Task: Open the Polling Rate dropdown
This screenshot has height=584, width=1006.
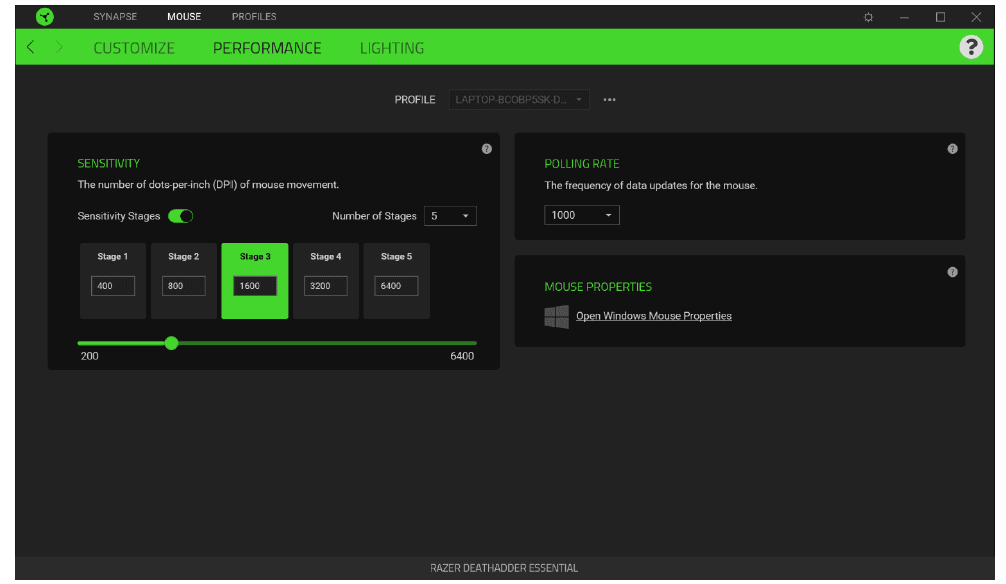Action: coord(581,214)
